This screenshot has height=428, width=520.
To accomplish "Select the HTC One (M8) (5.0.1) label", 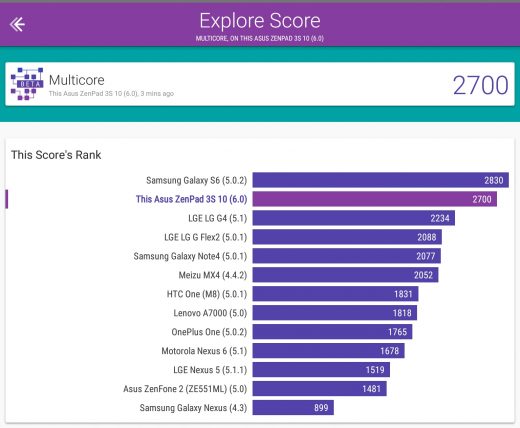I will 207,294.
